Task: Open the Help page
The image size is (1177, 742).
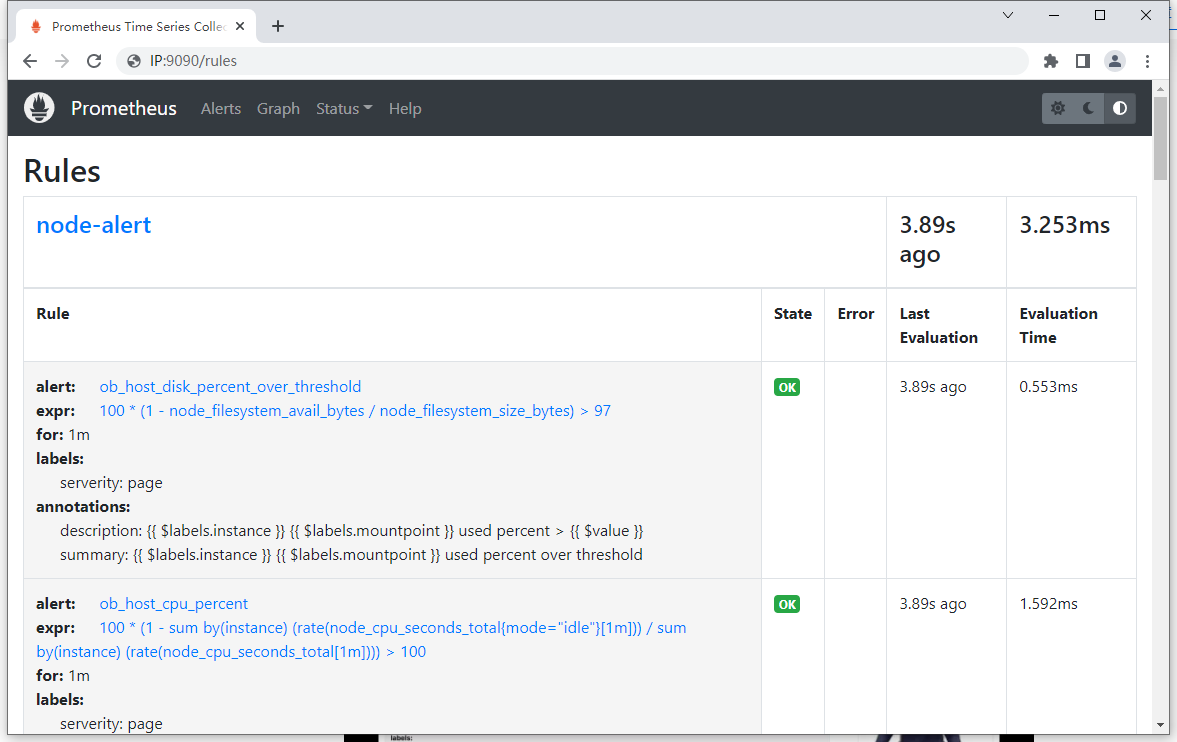Action: 405,108
